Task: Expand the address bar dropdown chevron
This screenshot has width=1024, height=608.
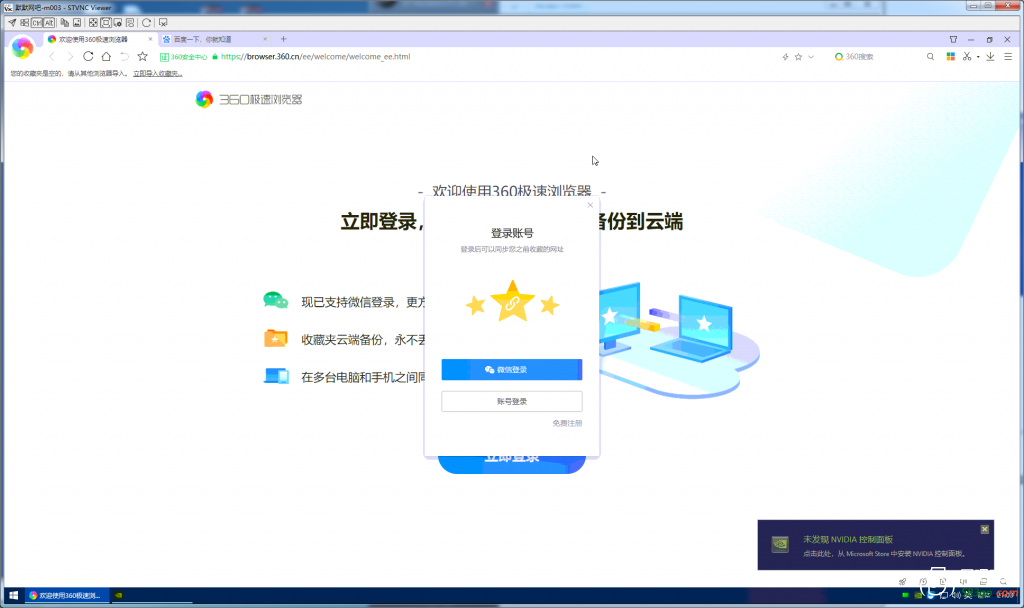Action: 811,57
